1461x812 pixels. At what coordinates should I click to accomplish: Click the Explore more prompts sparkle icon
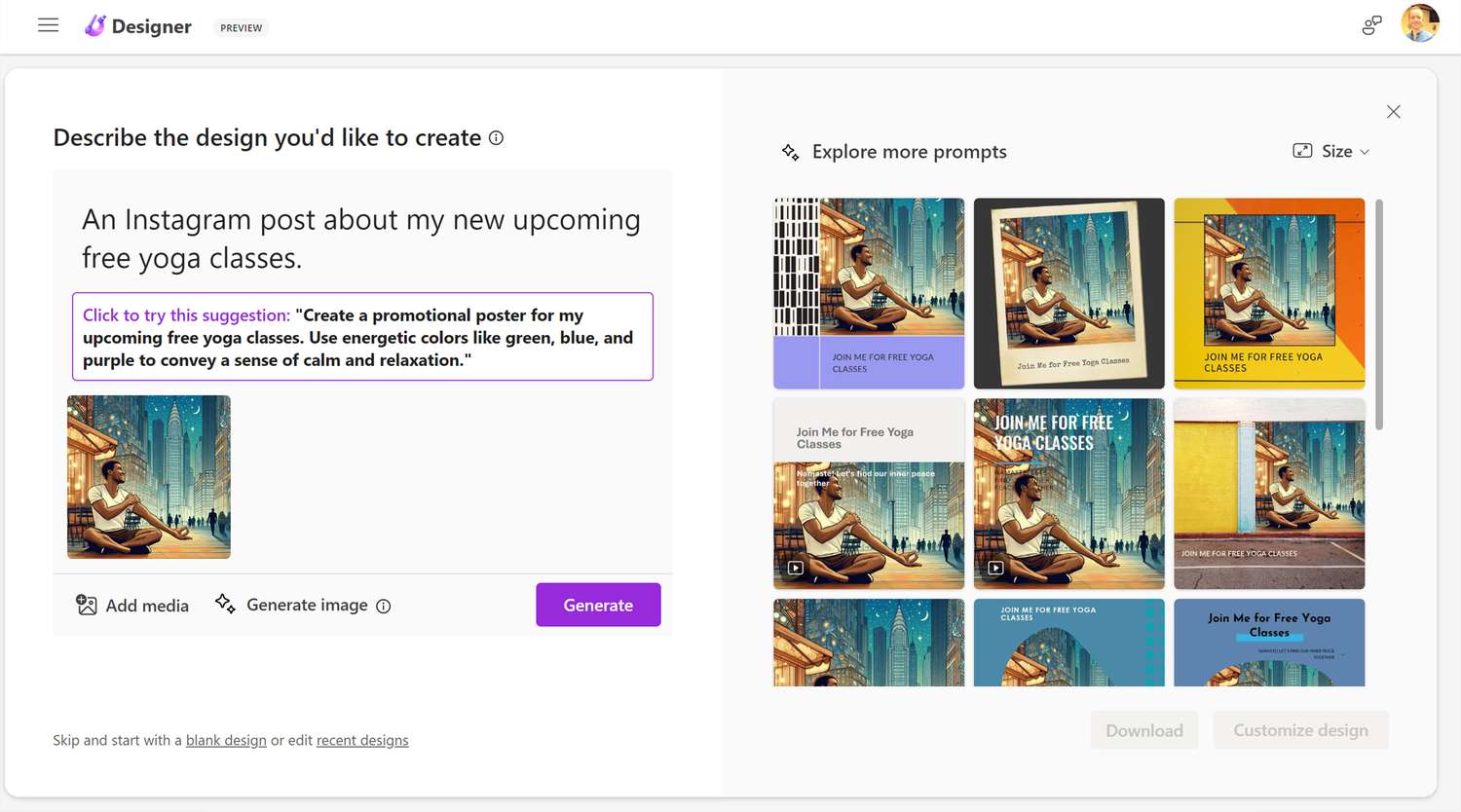coord(790,152)
